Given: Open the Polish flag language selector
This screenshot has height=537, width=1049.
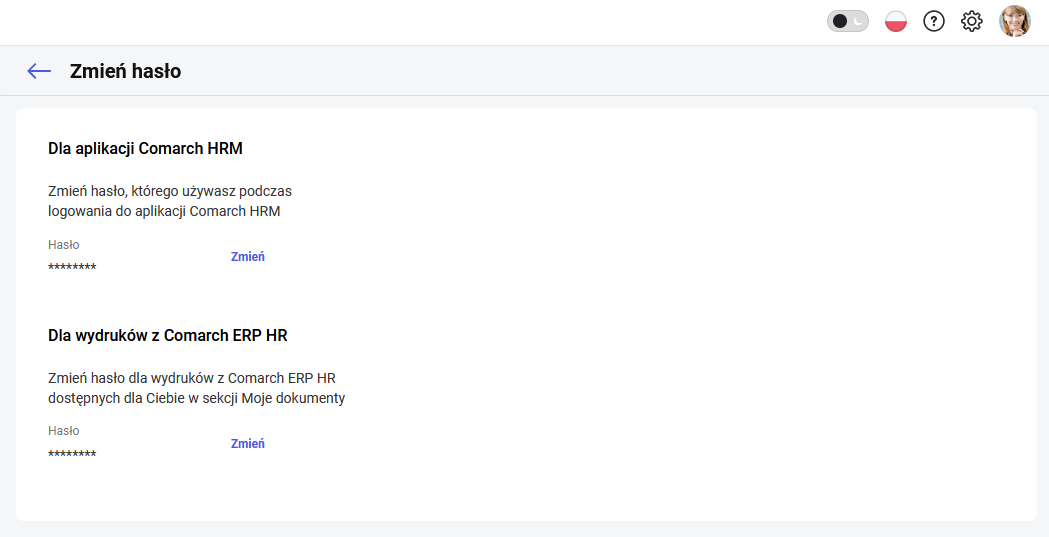Looking at the screenshot, I should [896, 21].
